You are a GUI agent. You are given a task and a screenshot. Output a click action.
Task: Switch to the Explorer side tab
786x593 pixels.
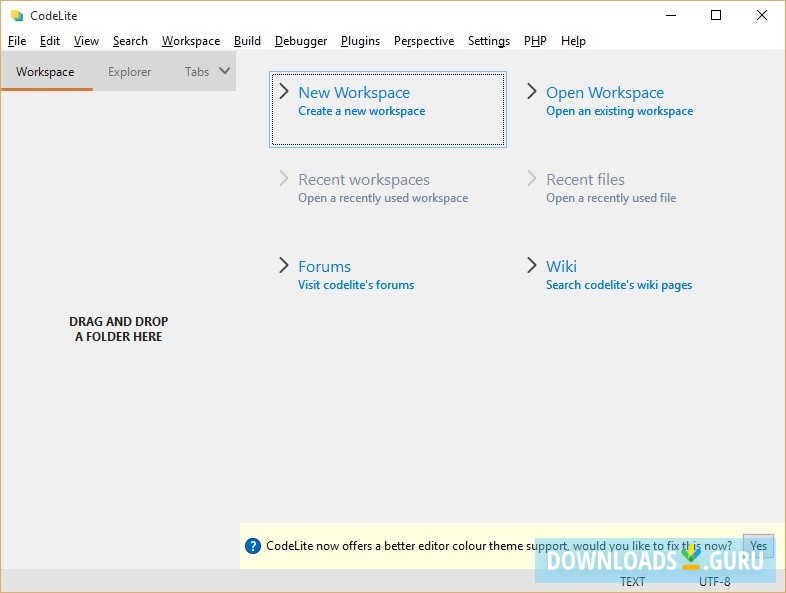pos(129,72)
